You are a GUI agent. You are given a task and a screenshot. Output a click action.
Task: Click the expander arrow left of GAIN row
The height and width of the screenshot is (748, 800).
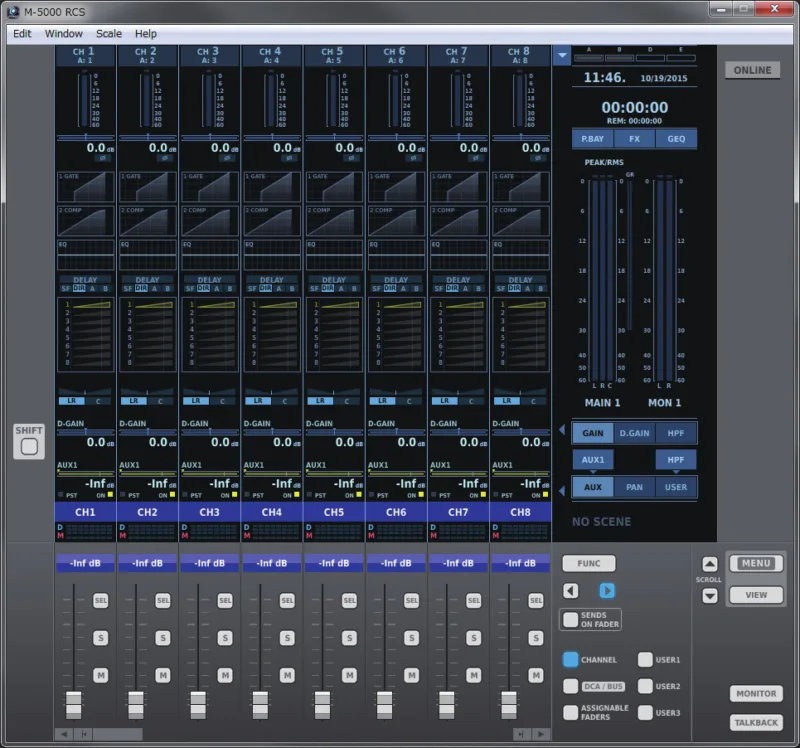pyautogui.click(x=562, y=430)
